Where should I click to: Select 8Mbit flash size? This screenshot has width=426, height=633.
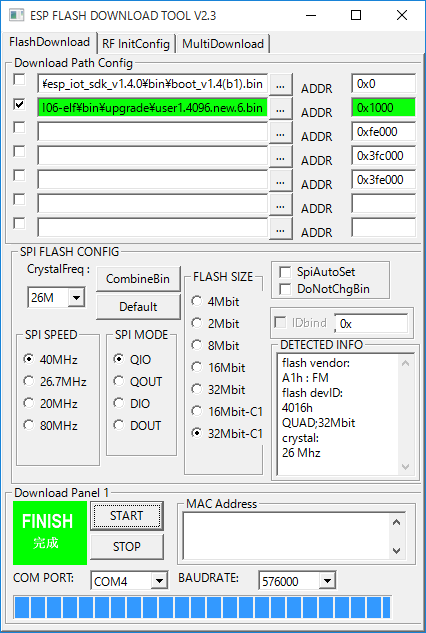[197, 345]
